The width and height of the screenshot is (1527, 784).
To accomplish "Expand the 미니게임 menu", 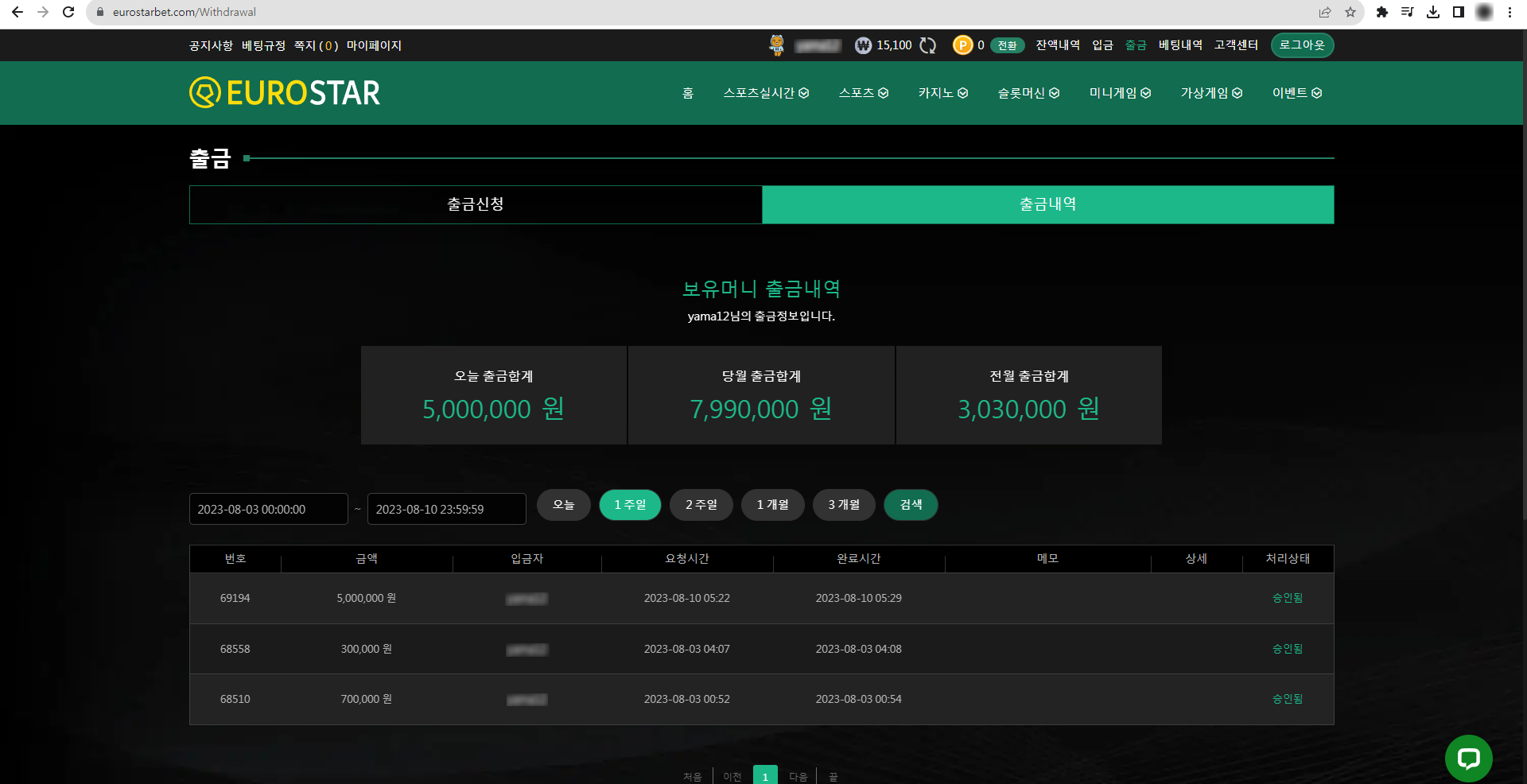I will 1120,93.
